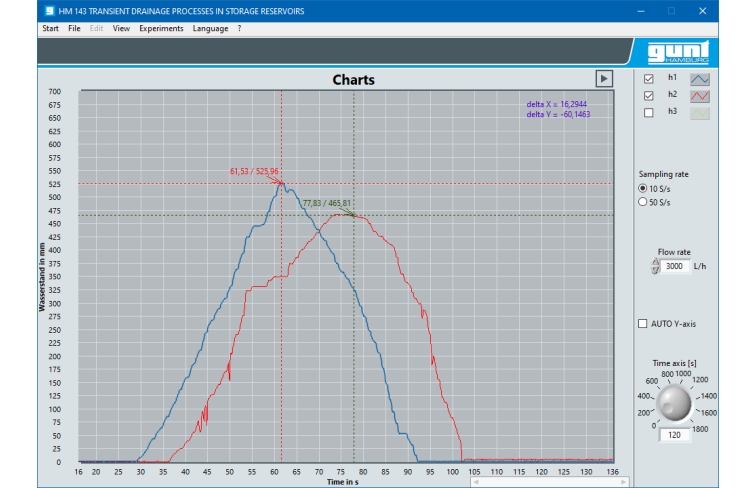Click the red cursor label 61,53 / 525,96
The width and height of the screenshot is (755, 488).
(x=254, y=171)
